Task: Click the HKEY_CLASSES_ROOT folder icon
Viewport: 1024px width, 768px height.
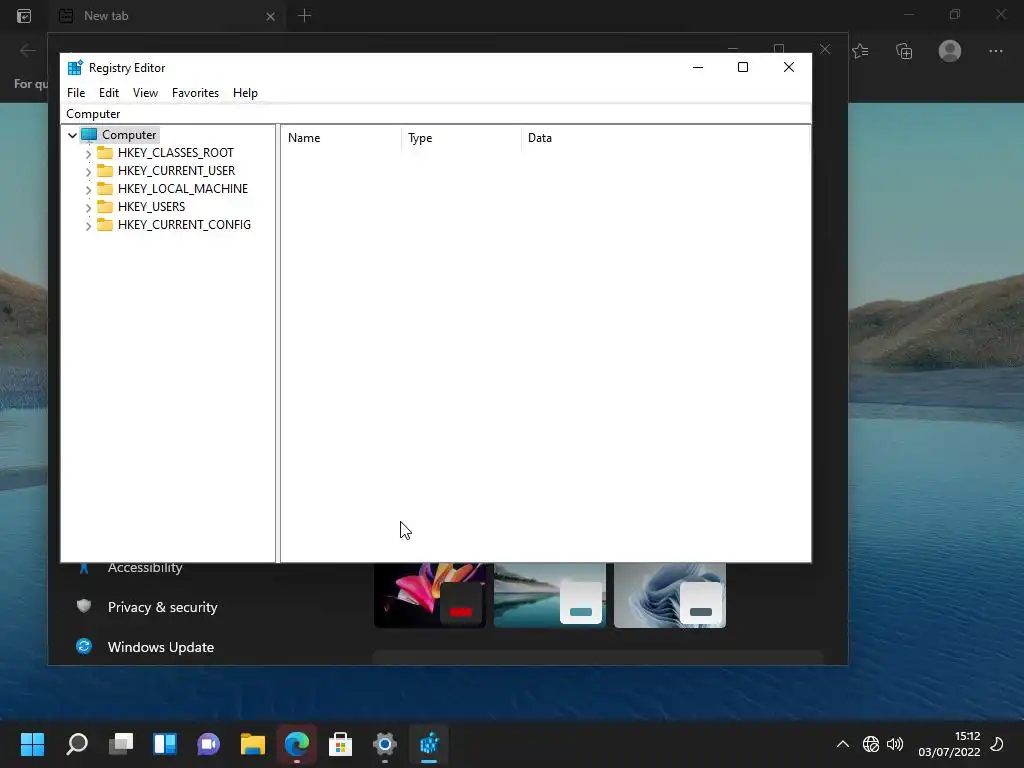Action: point(104,153)
